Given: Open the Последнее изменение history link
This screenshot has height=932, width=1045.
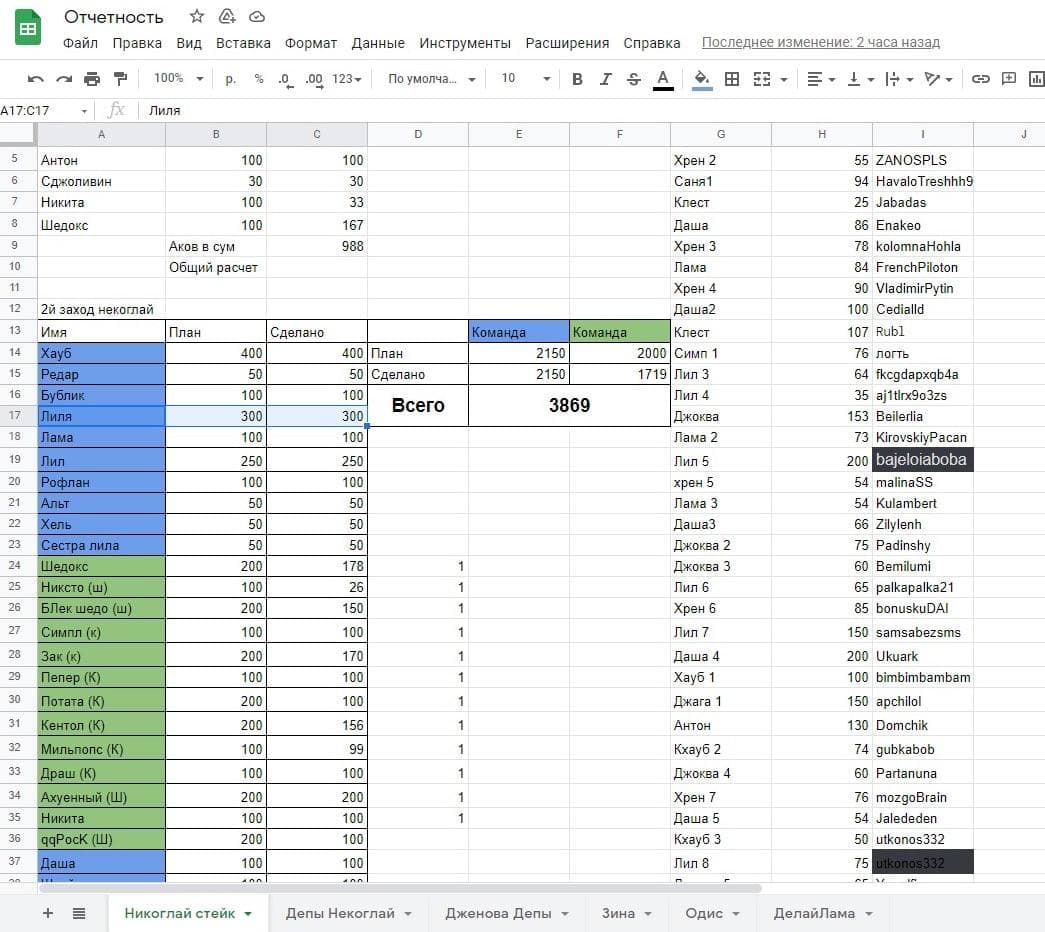Looking at the screenshot, I should (820, 43).
